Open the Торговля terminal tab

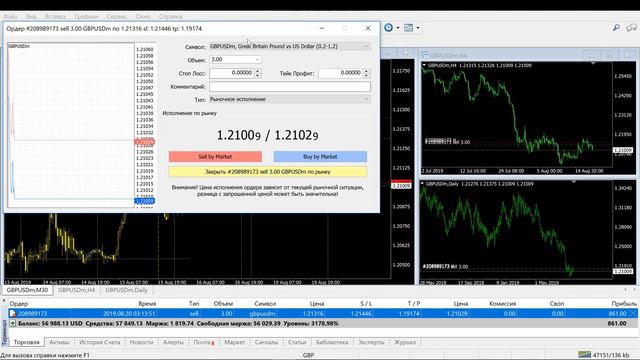coord(27,342)
